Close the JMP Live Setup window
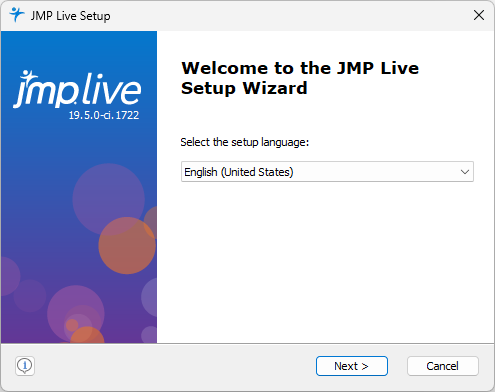 pyautogui.click(x=479, y=15)
